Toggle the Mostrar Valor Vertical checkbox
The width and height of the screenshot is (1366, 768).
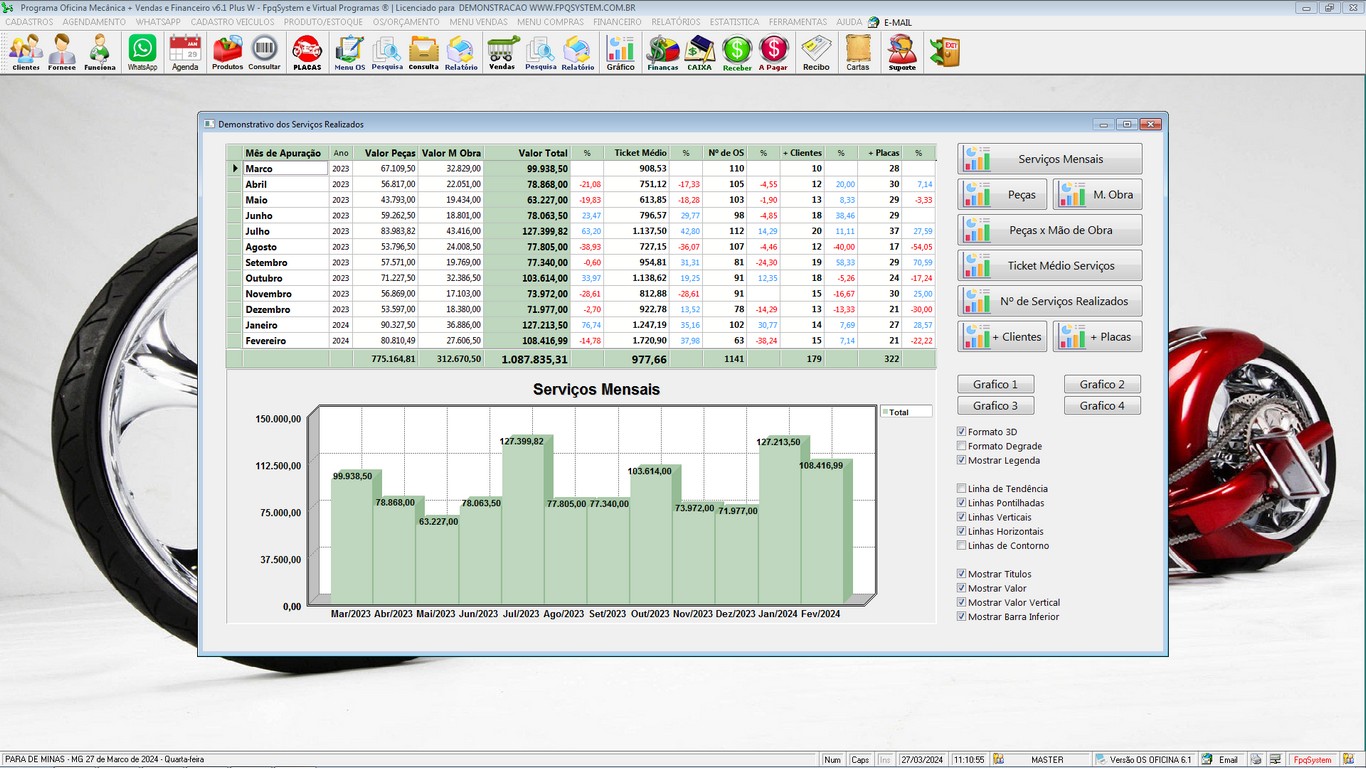962,602
